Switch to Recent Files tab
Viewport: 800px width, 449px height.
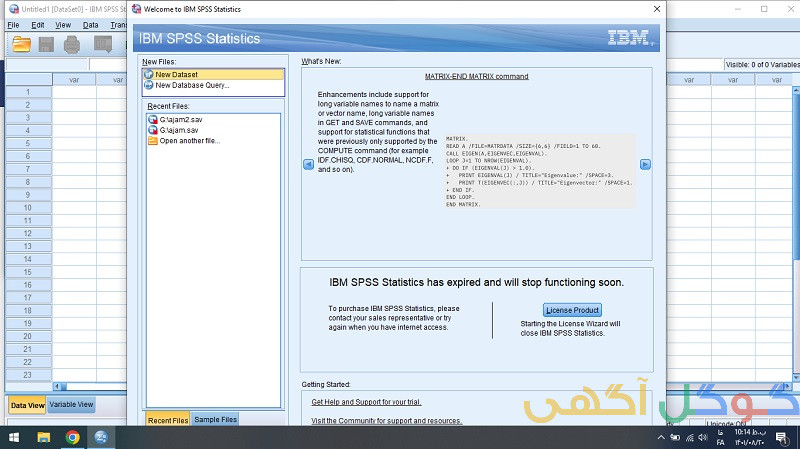pos(168,420)
